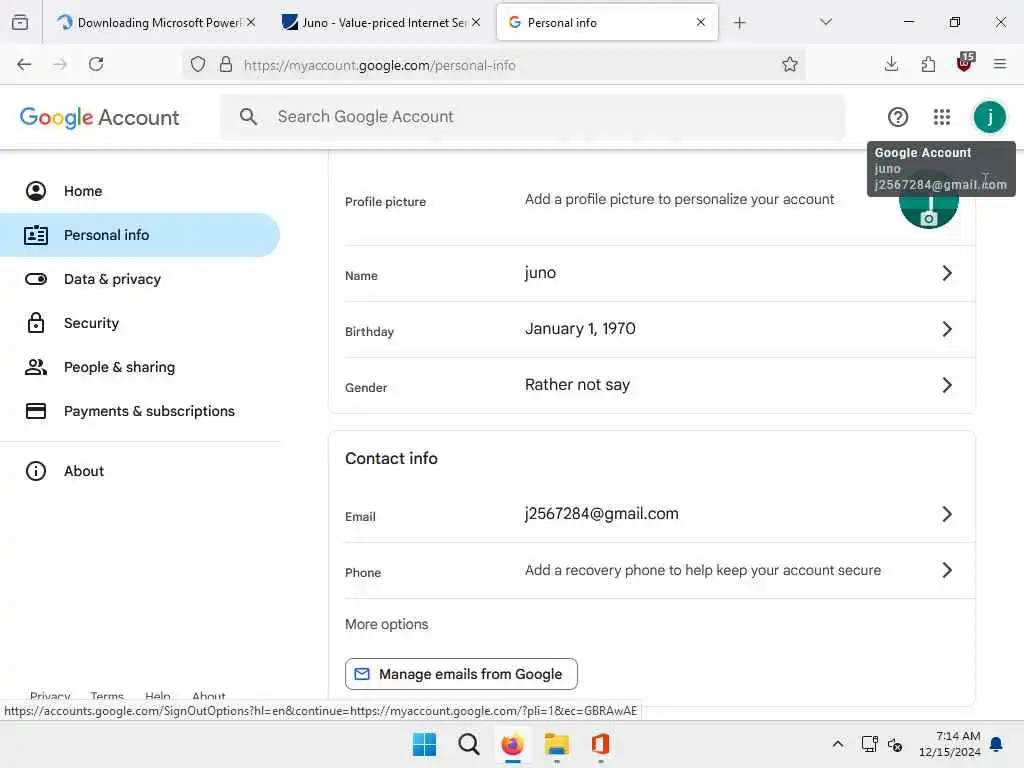The height and width of the screenshot is (768, 1024).
Task: Click the network display tray icon
Action: [869, 744]
